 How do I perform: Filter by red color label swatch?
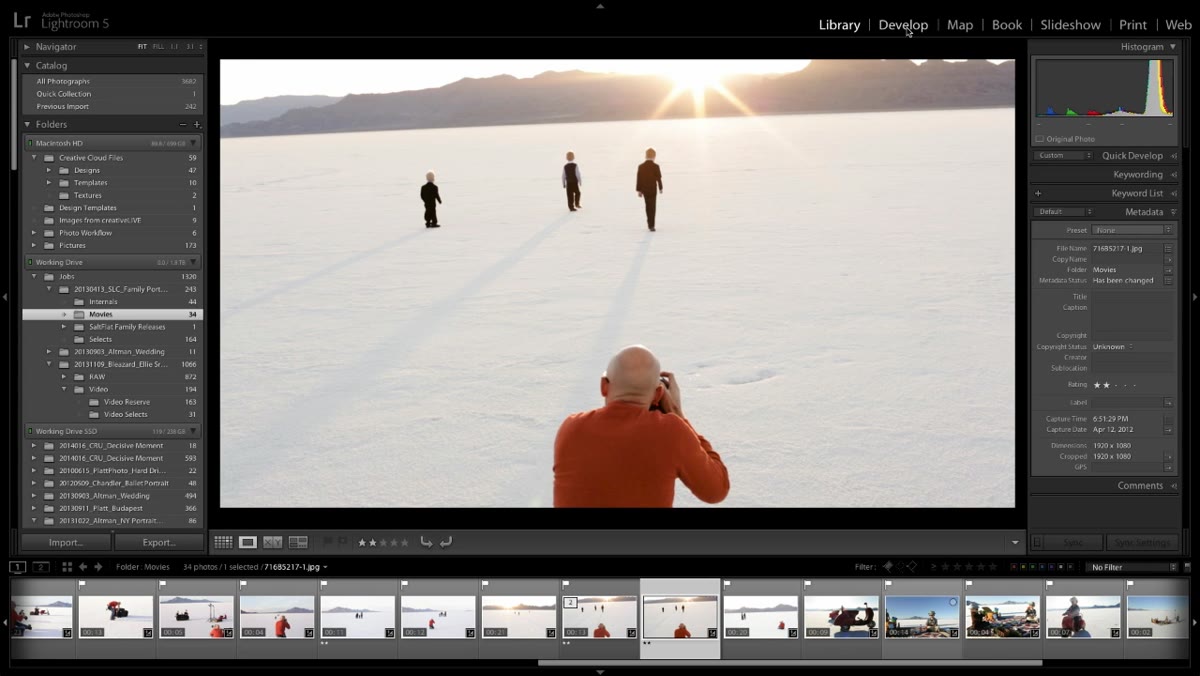click(1013, 567)
